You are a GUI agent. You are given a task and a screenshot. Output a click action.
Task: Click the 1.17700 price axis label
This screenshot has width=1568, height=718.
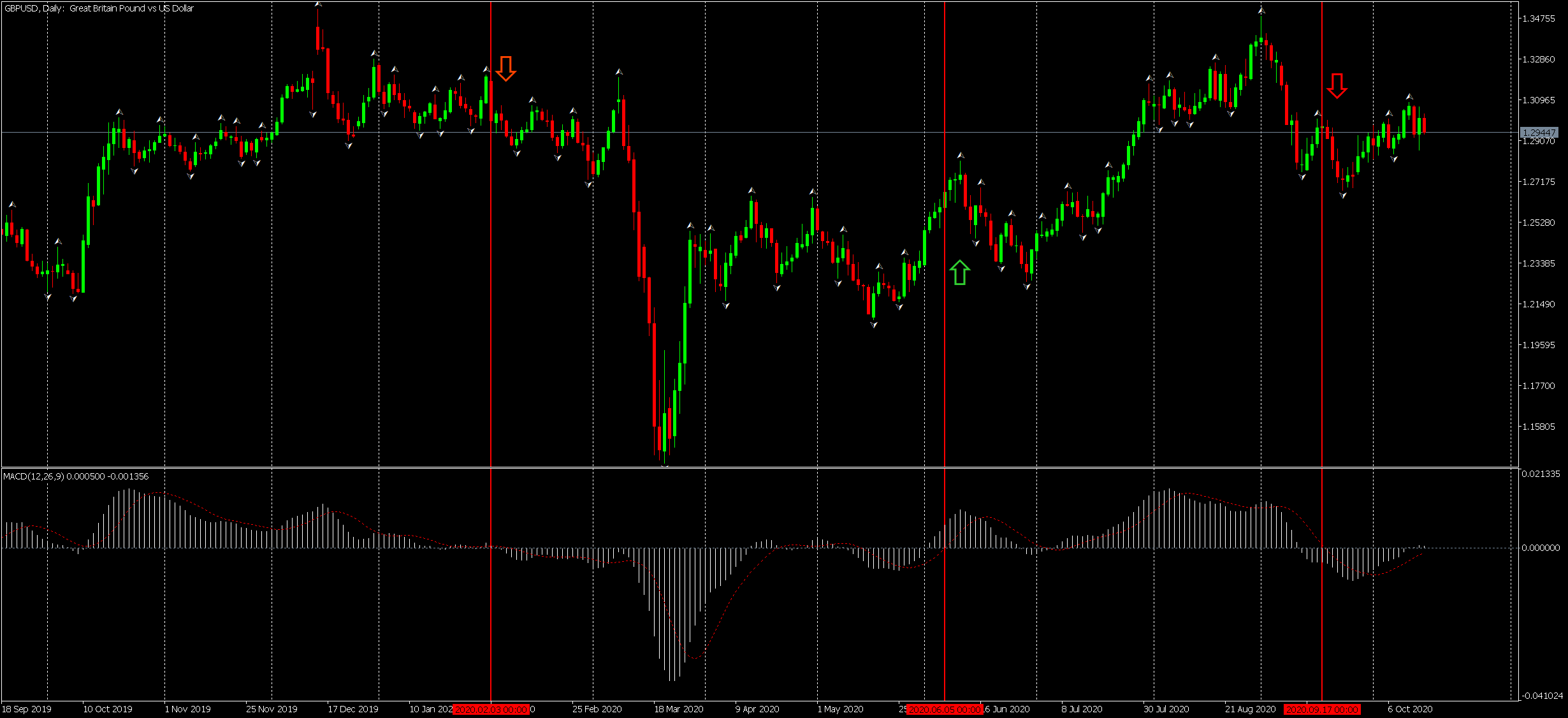point(1539,386)
